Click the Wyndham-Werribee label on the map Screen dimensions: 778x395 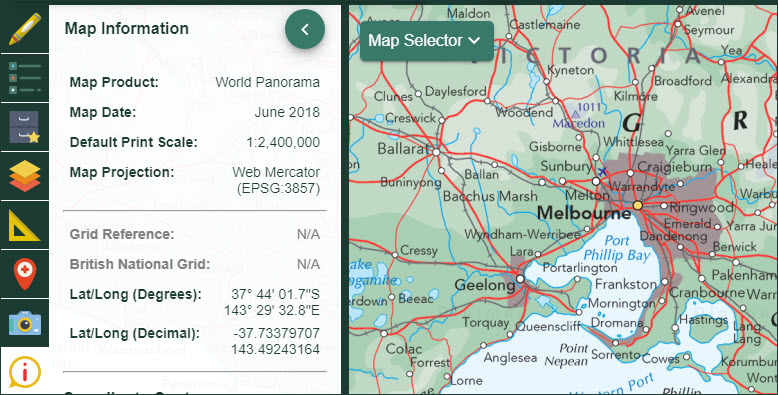(522, 234)
